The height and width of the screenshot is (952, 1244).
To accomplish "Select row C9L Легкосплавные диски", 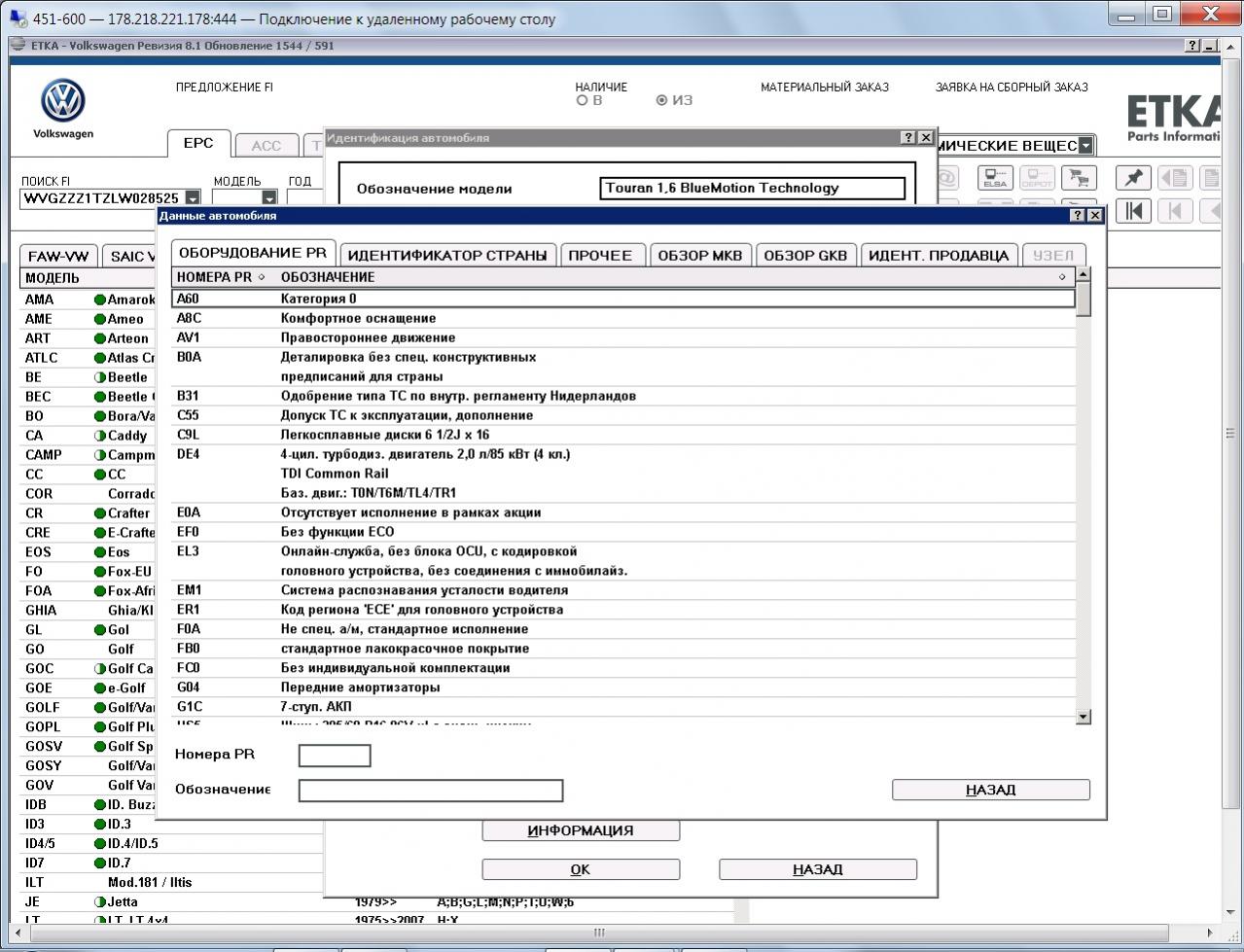I will click(x=623, y=435).
